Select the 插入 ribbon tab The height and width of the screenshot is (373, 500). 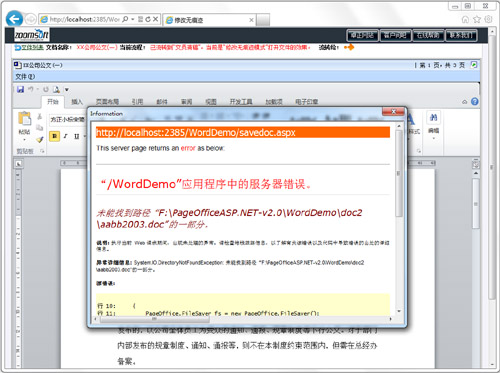77,102
